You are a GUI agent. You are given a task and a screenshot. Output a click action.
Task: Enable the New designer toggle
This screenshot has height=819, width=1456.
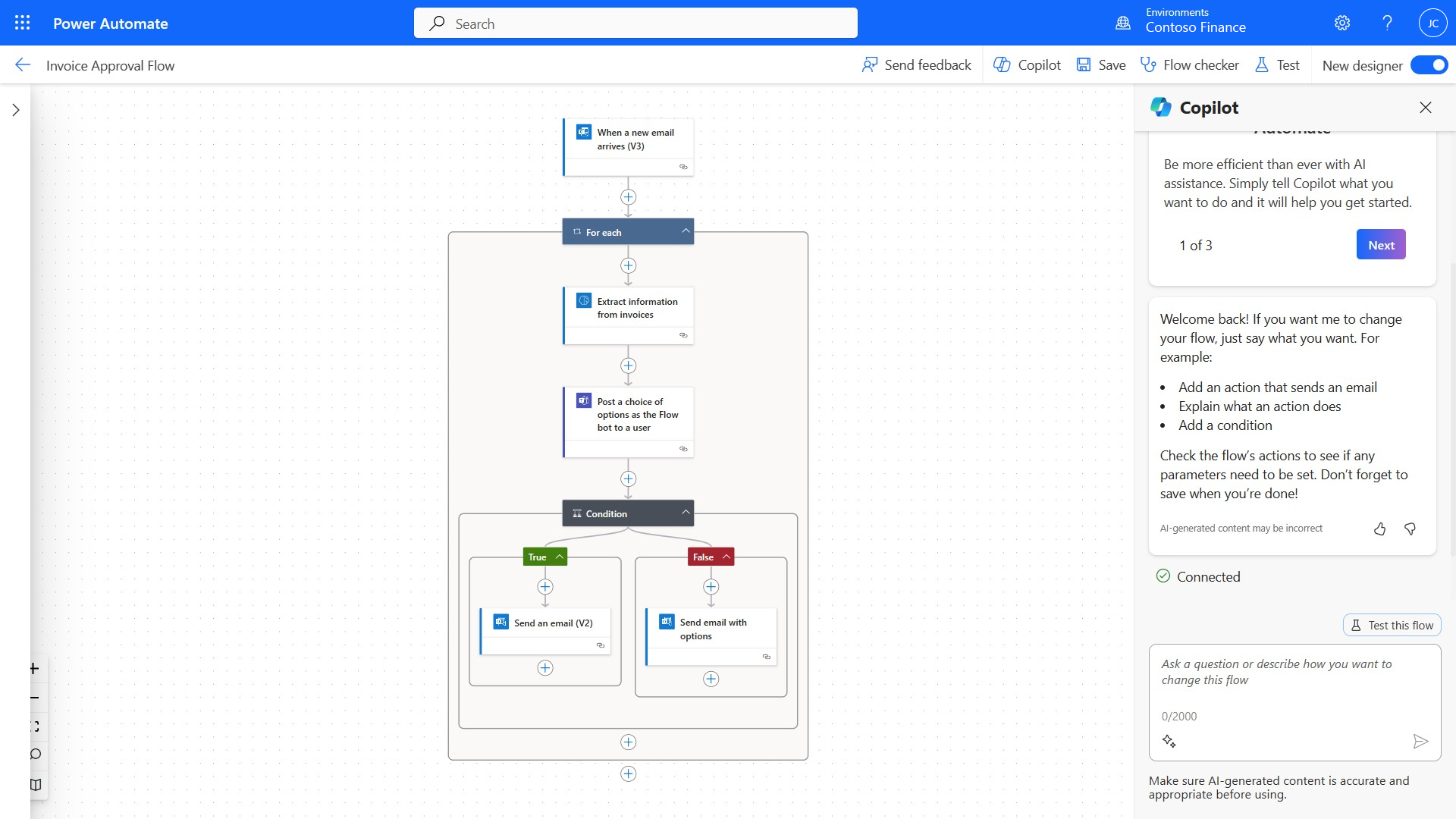(x=1429, y=64)
